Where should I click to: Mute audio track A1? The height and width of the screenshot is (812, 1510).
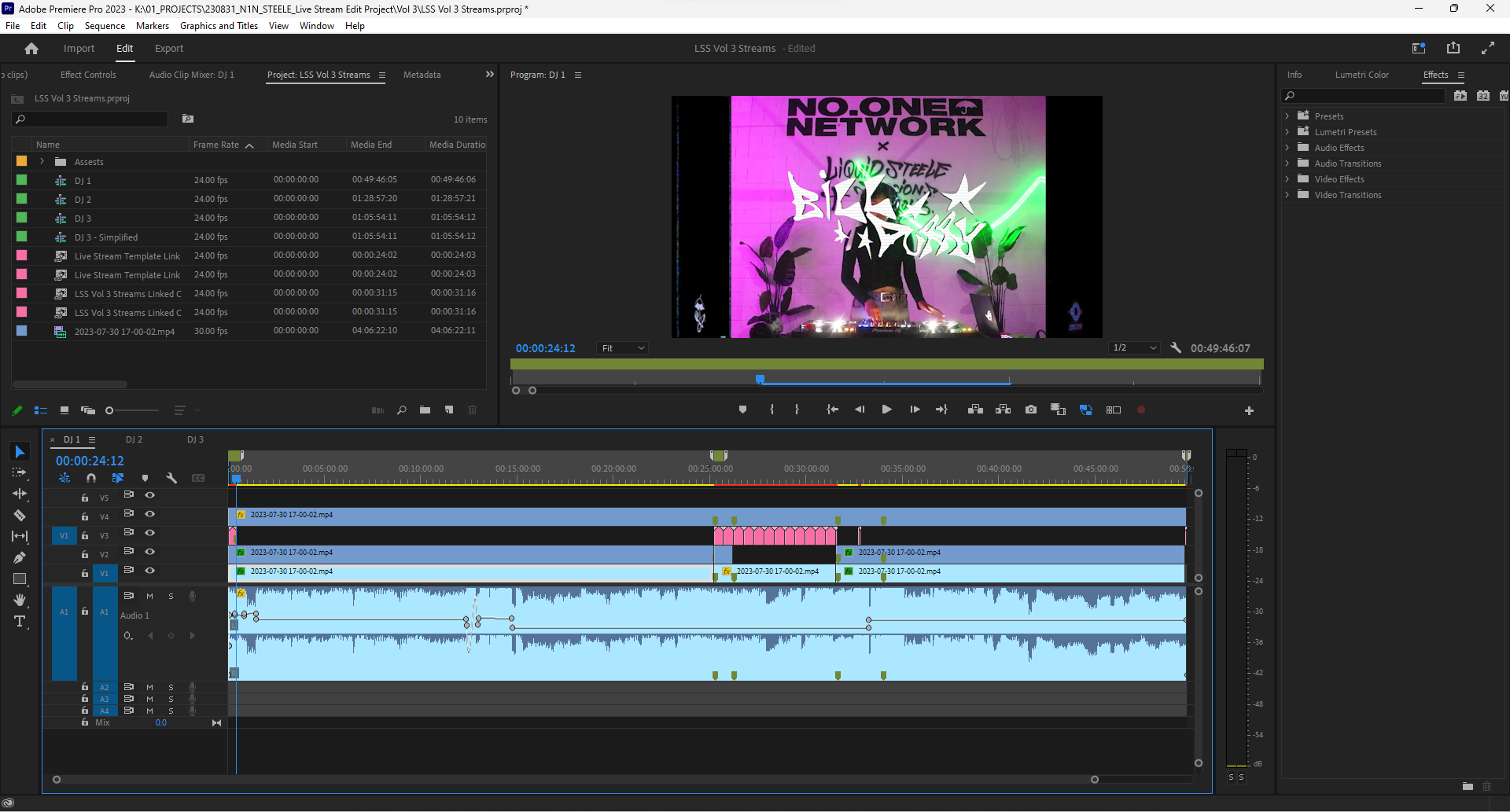[149, 596]
